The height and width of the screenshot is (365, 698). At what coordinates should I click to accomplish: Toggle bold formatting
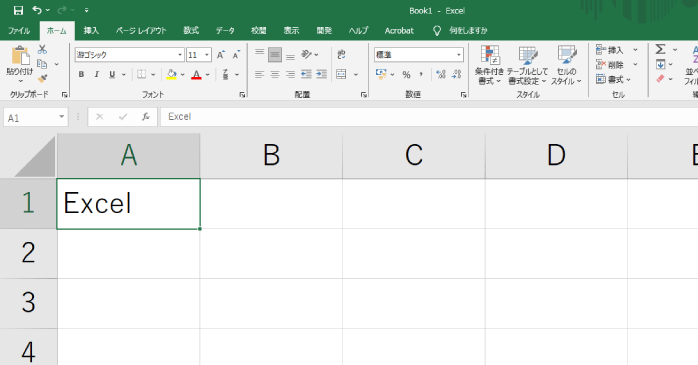tap(81, 74)
